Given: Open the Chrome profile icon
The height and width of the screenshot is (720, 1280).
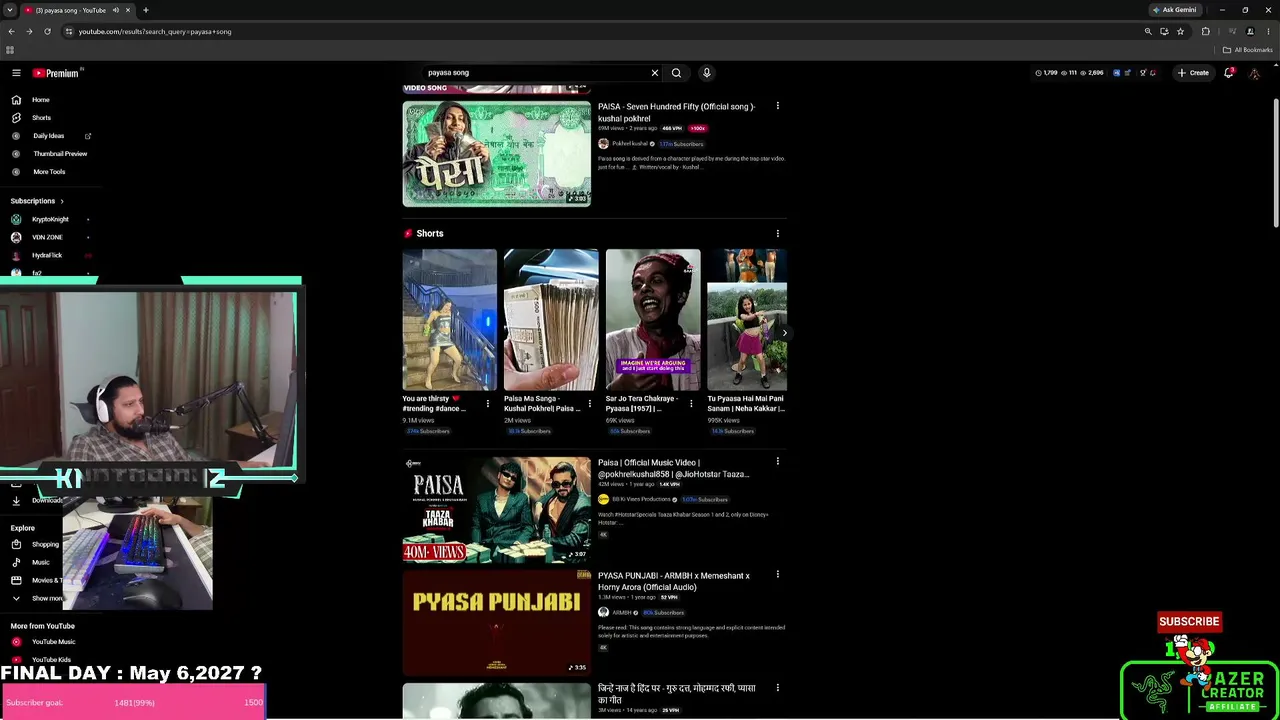Looking at the screenshot, I should [x=1250, y=32].
